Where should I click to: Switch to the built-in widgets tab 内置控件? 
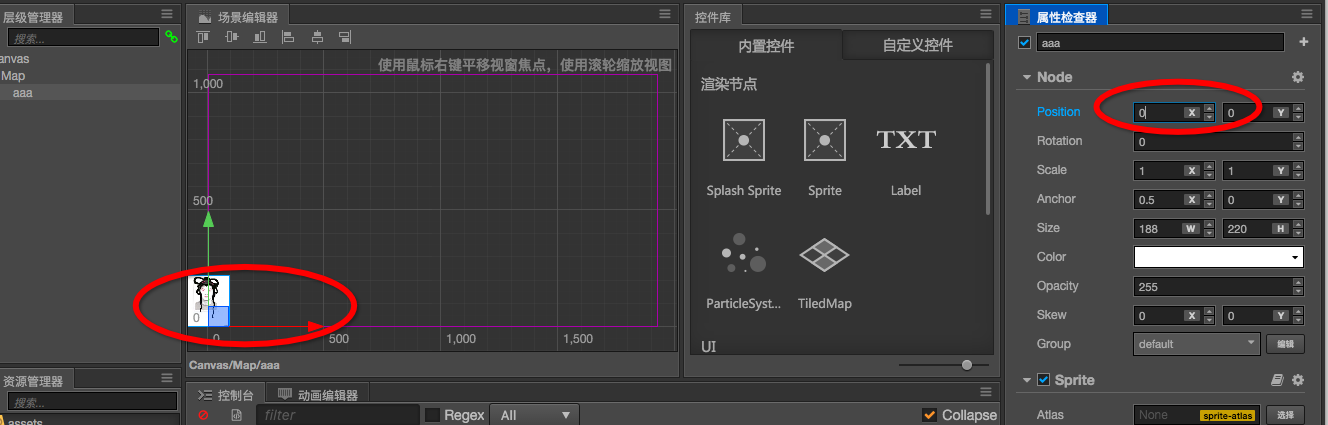pos(766,45)
